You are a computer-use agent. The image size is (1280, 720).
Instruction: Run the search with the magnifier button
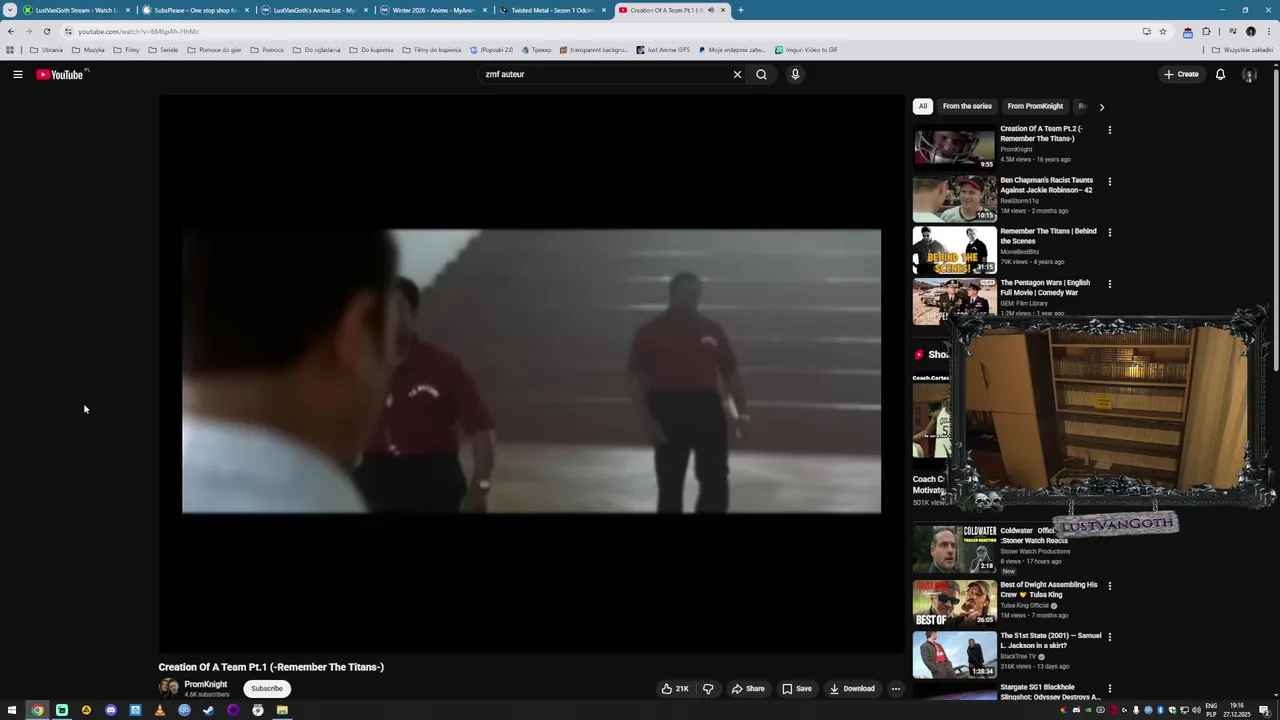[762, 74]
